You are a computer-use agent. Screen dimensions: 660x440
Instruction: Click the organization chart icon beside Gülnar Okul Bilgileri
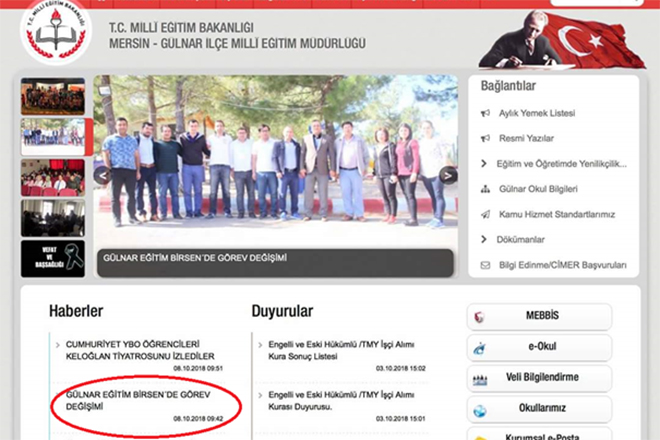click(485, 189)
